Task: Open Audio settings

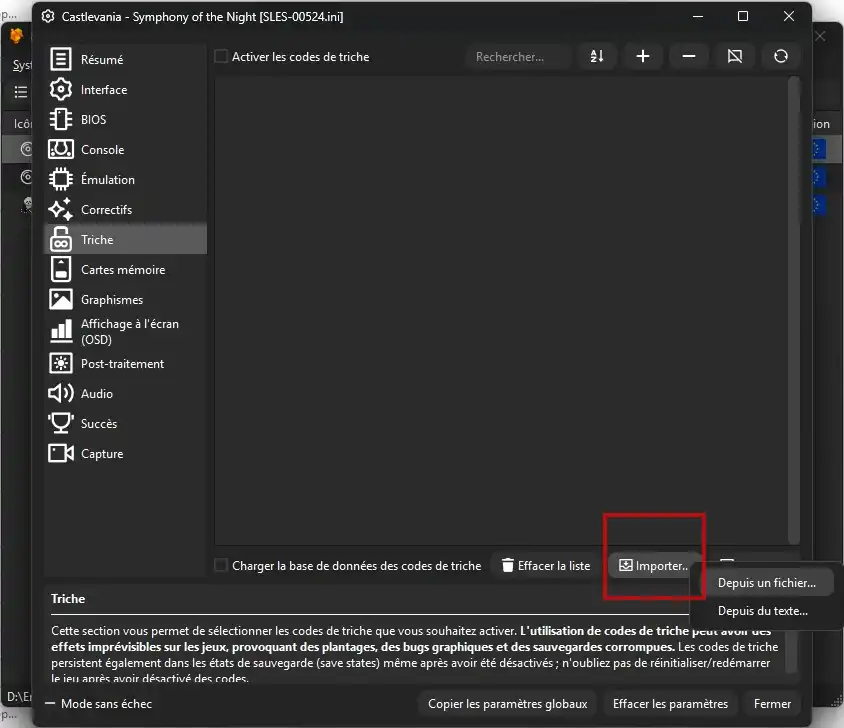Action: click(125, 394)
